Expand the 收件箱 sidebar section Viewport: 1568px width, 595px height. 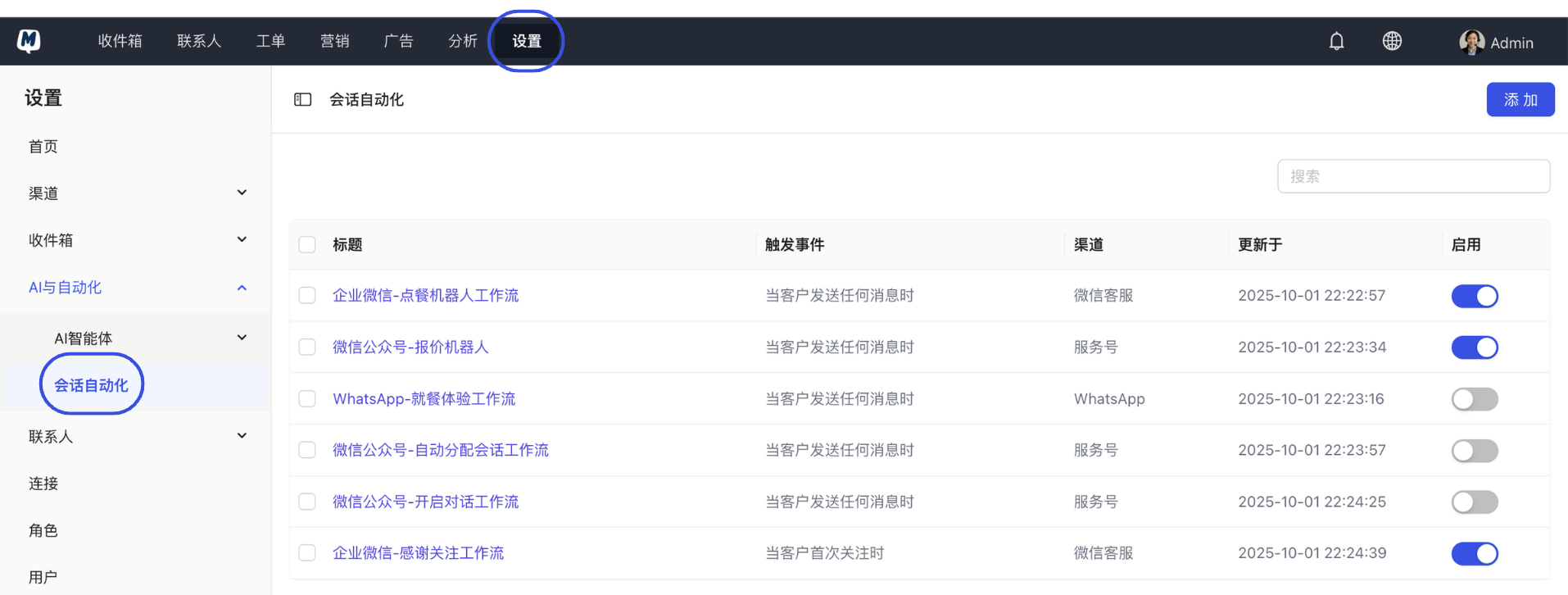tap(242, 240)
